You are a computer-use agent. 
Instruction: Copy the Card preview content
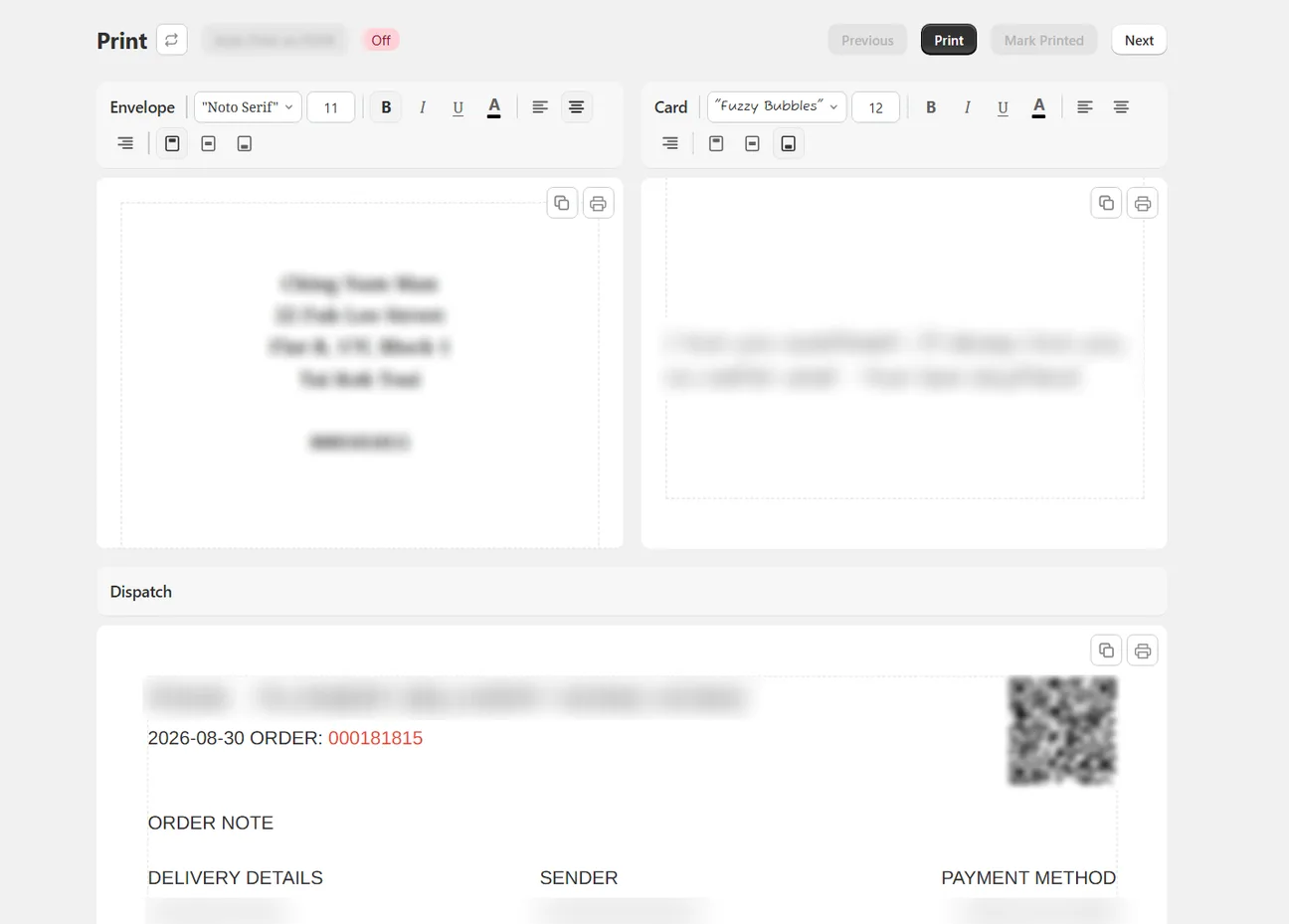tap(1106, 203)
